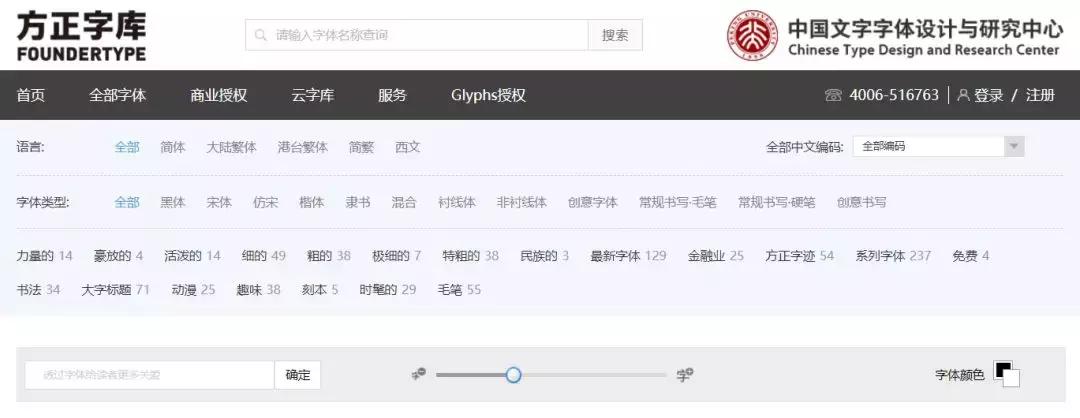The width and height of the screenshot is (1080, 418).
Task: Filter by 隶书 font type
Action: coord(357,202)
